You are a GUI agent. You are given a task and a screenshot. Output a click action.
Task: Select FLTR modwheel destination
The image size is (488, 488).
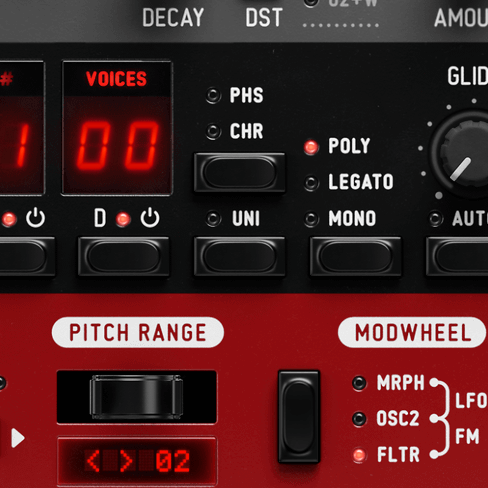[x=359, y=455]
